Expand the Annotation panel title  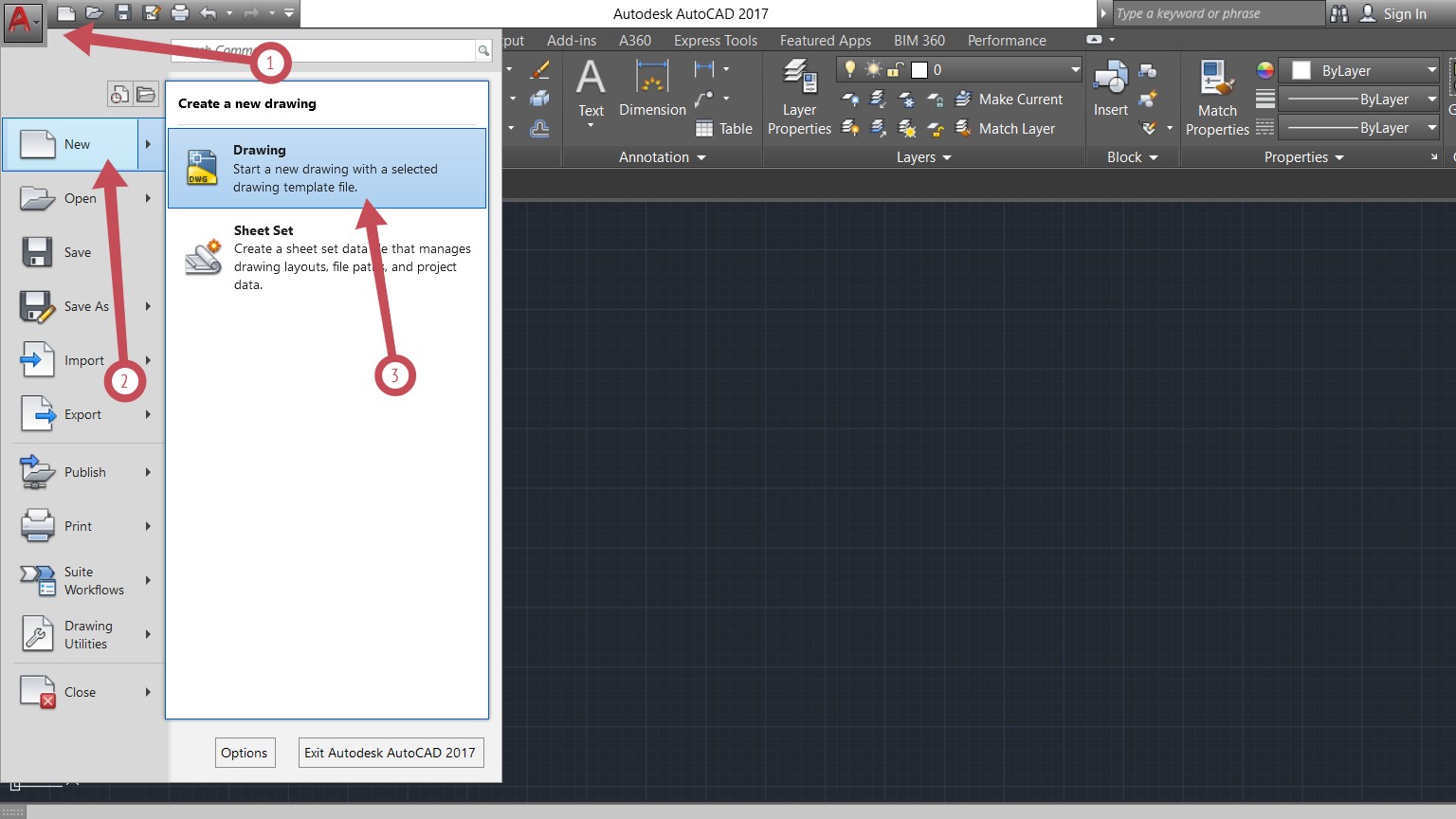point(663,157)
